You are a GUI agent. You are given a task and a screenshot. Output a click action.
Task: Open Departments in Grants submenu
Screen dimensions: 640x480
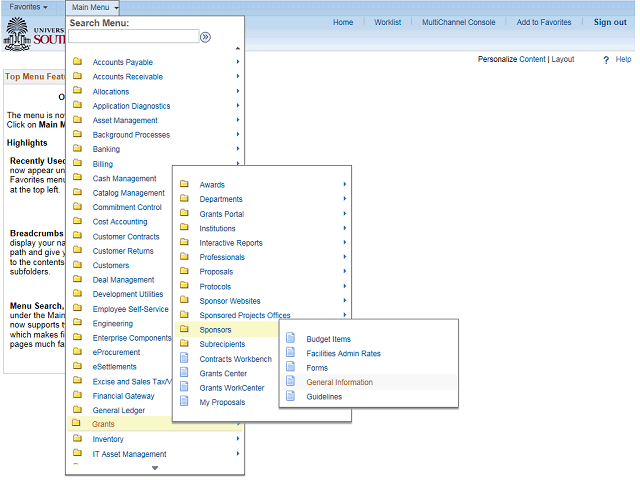point(221,199)
